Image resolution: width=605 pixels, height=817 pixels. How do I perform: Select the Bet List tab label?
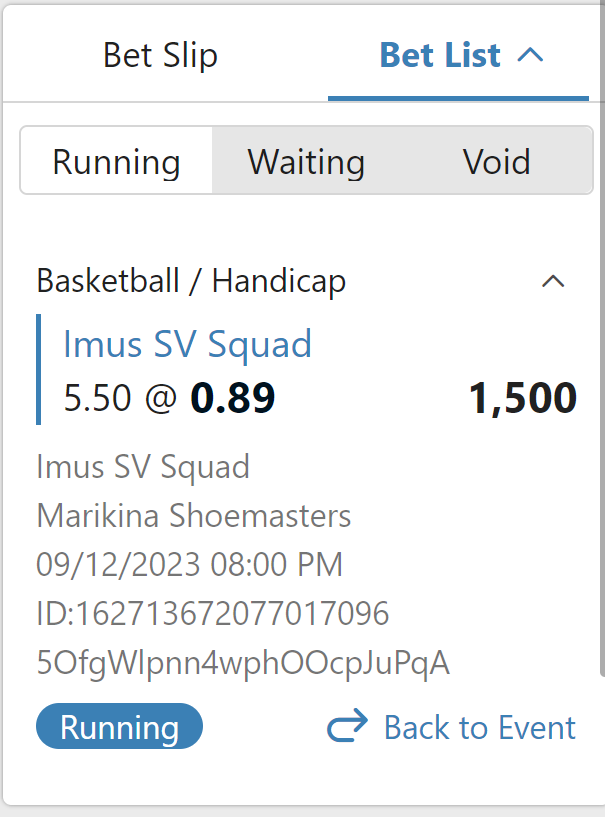[x=440, y=55]
